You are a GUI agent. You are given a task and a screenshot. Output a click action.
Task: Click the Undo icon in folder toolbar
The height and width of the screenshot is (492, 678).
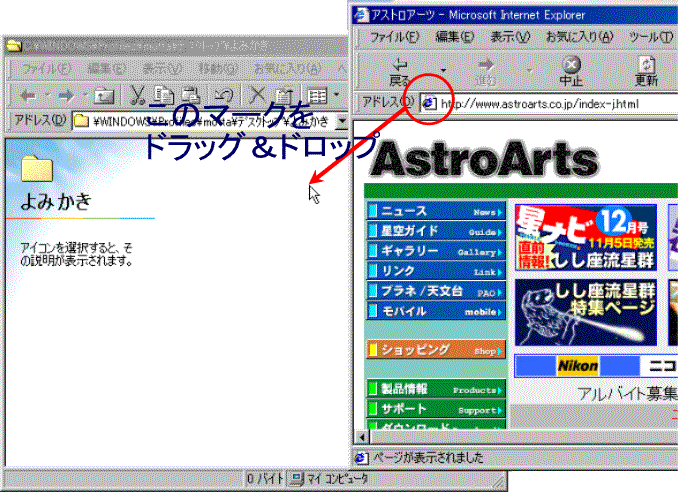(224, 96)
